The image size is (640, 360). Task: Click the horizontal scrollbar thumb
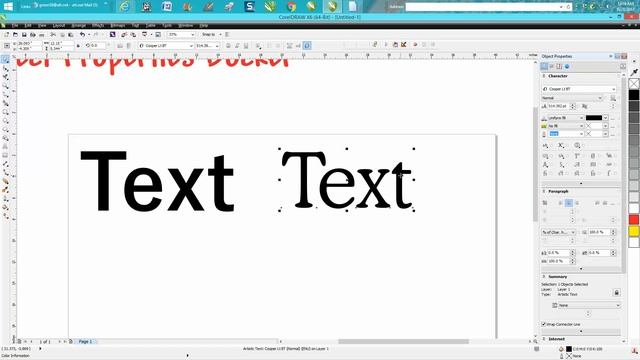[403, 341]
